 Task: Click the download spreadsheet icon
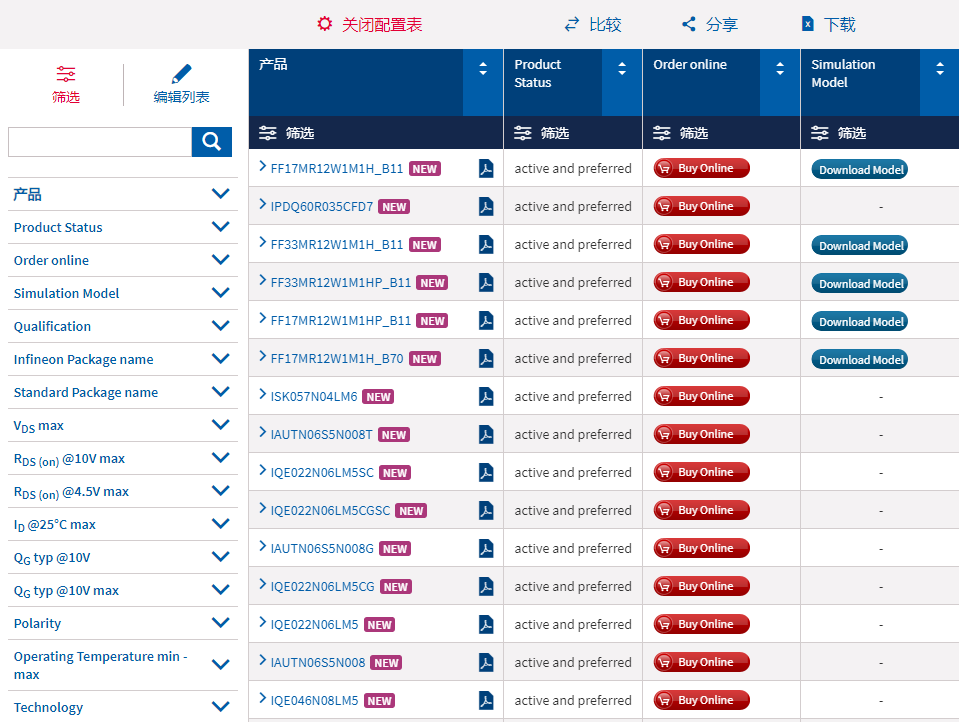(x=808, y=24)
